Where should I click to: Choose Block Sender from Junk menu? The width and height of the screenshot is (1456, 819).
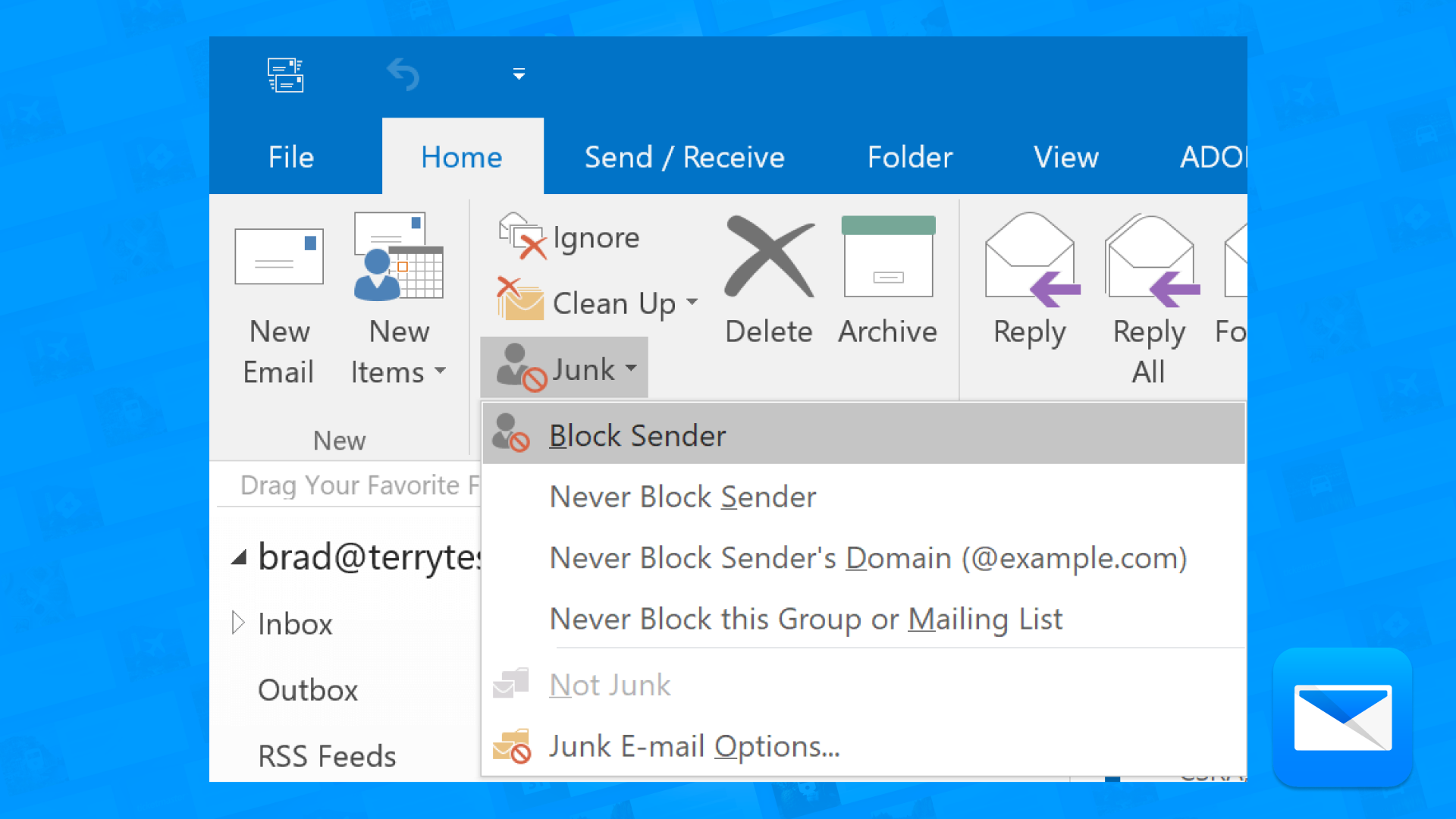click(x=864, y=435)
